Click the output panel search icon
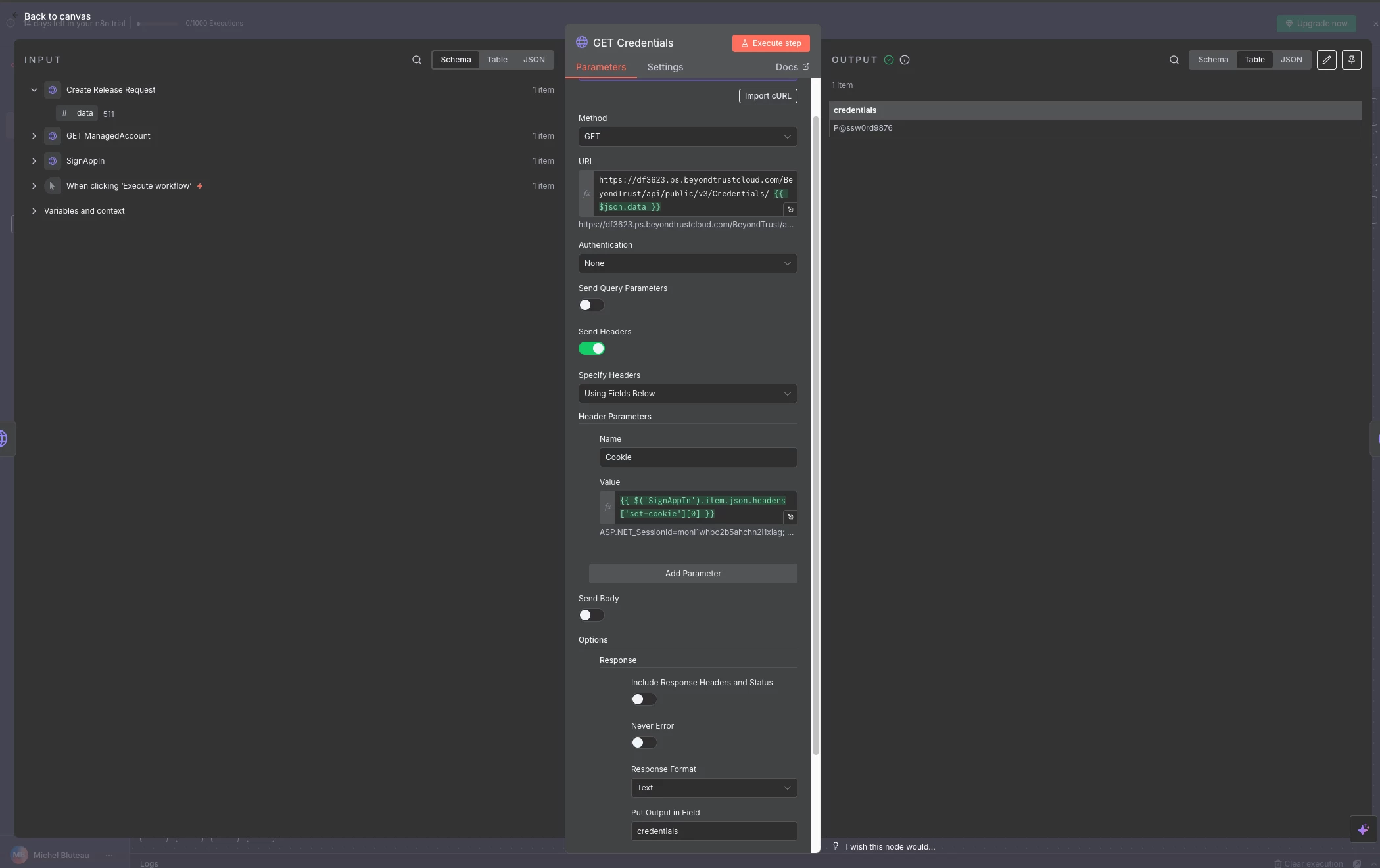 (1174, 60)
